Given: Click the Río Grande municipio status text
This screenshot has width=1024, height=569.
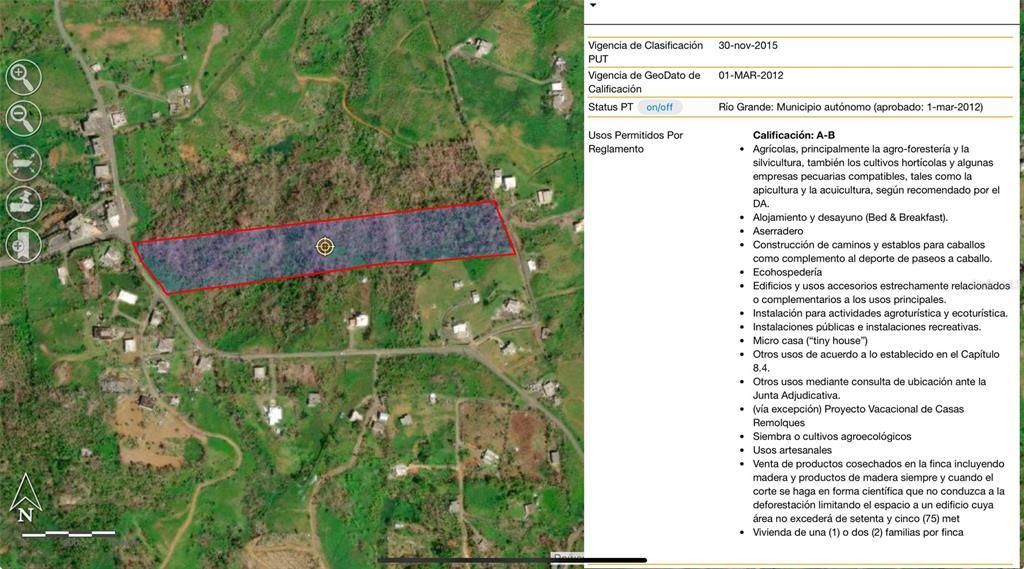Looking at the screenshot, I should pyautogui.click(x=850, y=107).
